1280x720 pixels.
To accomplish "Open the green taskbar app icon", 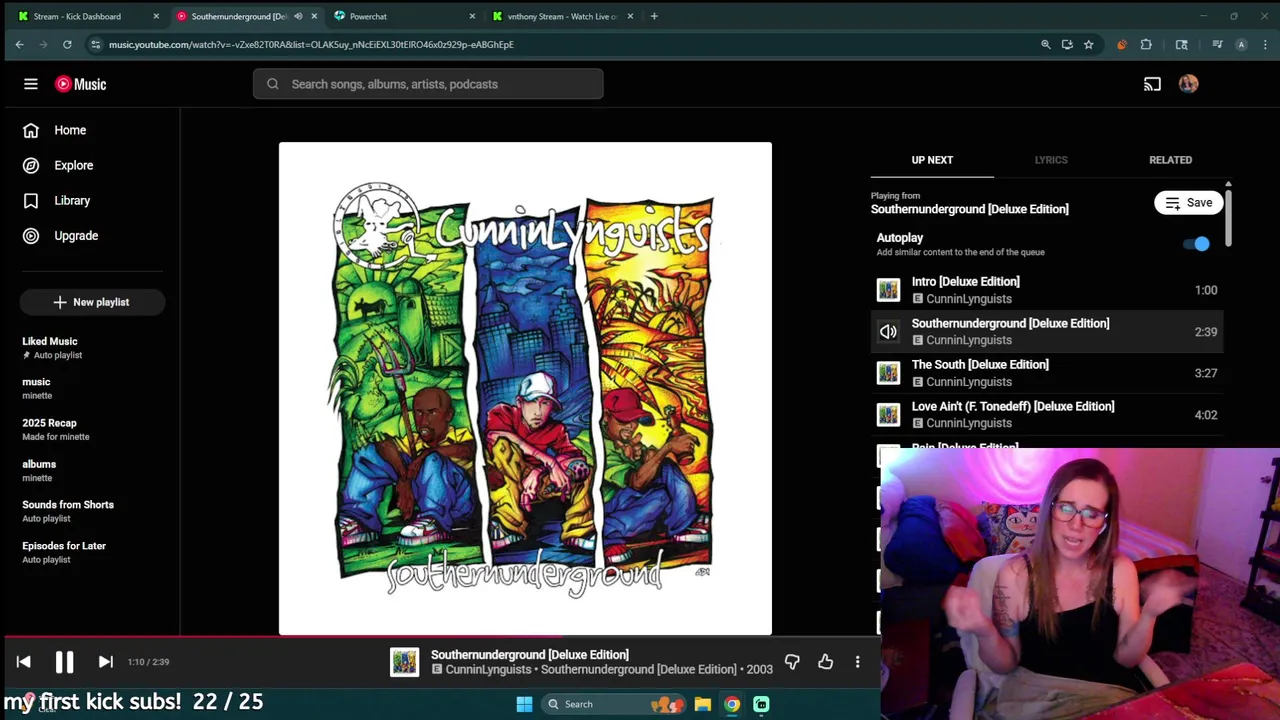I will pyautogui.click(x=761, y=704).
